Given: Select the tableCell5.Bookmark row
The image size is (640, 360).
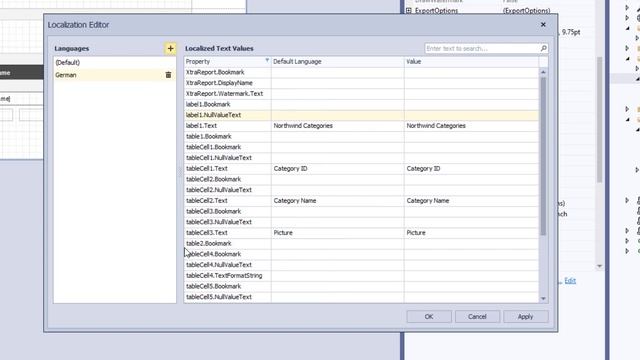Looking at the screenshot, I should 361,286.
